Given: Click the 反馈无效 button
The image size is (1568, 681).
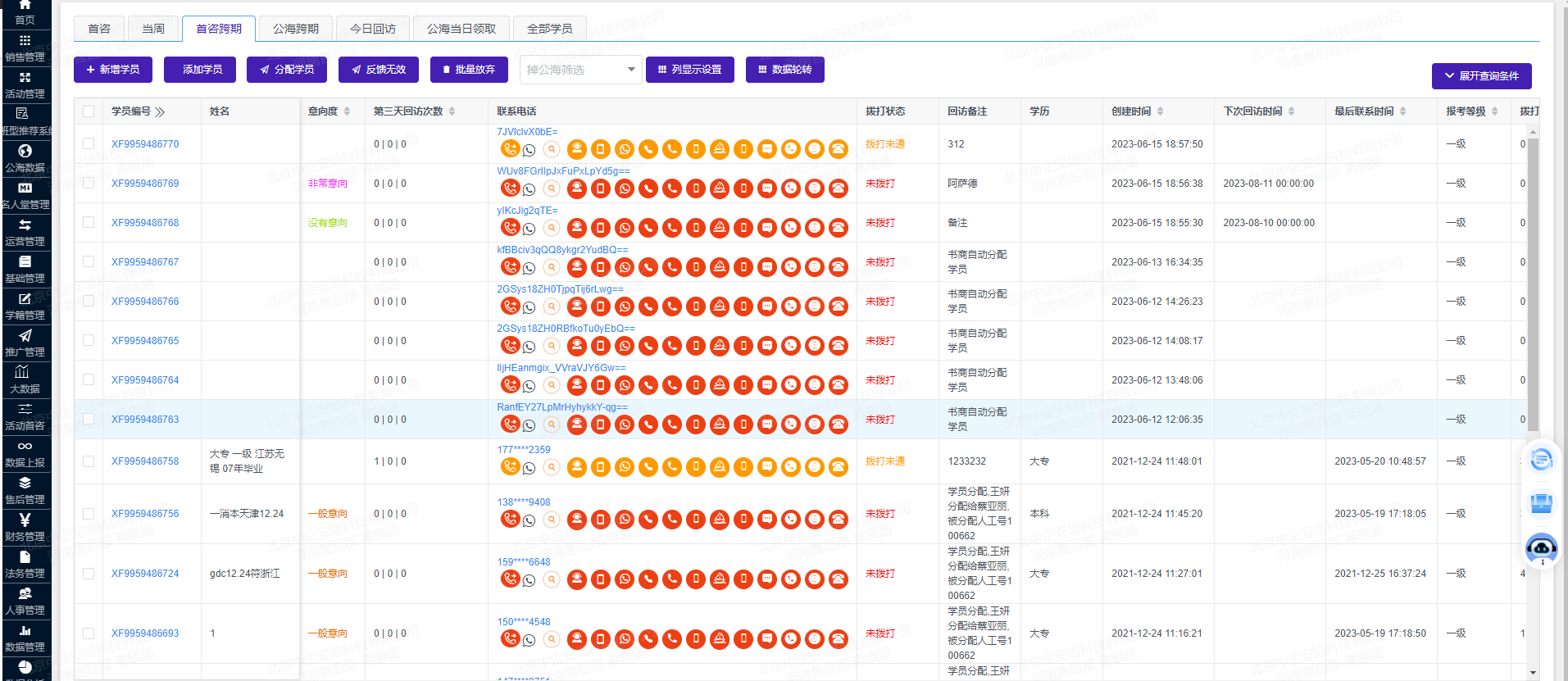Looking at the screenshot, I should coord(379,70).
